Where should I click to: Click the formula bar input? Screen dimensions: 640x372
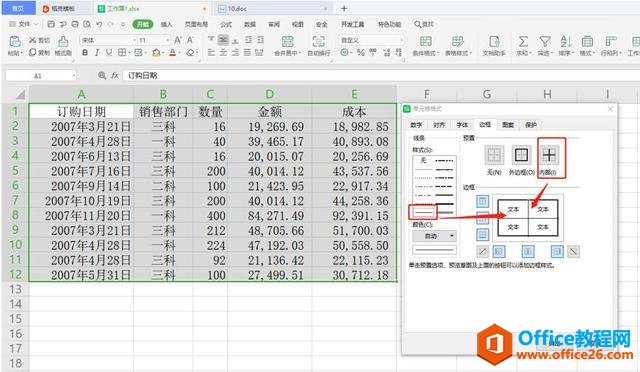pyautogui.click(x=380, y=76)
